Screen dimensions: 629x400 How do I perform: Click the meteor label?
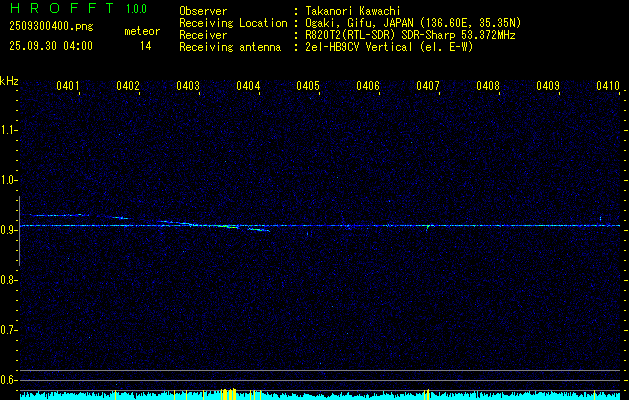pos(141,31)
